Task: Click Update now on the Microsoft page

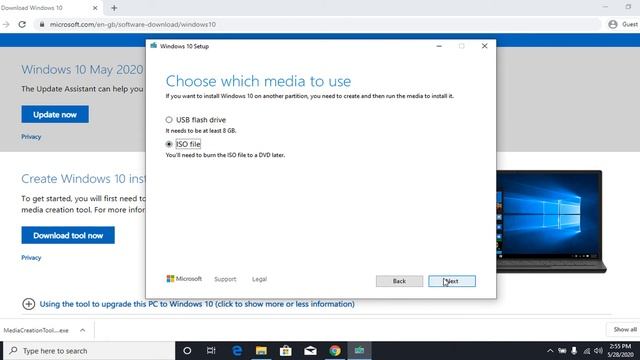Action: (55, 114)
